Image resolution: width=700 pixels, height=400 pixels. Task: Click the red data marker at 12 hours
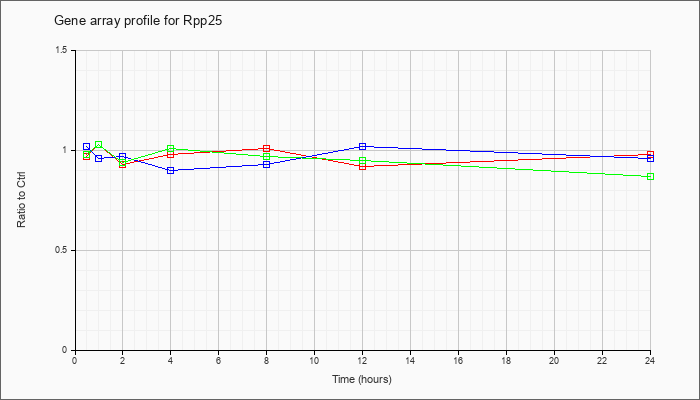[x=362, y=167]
